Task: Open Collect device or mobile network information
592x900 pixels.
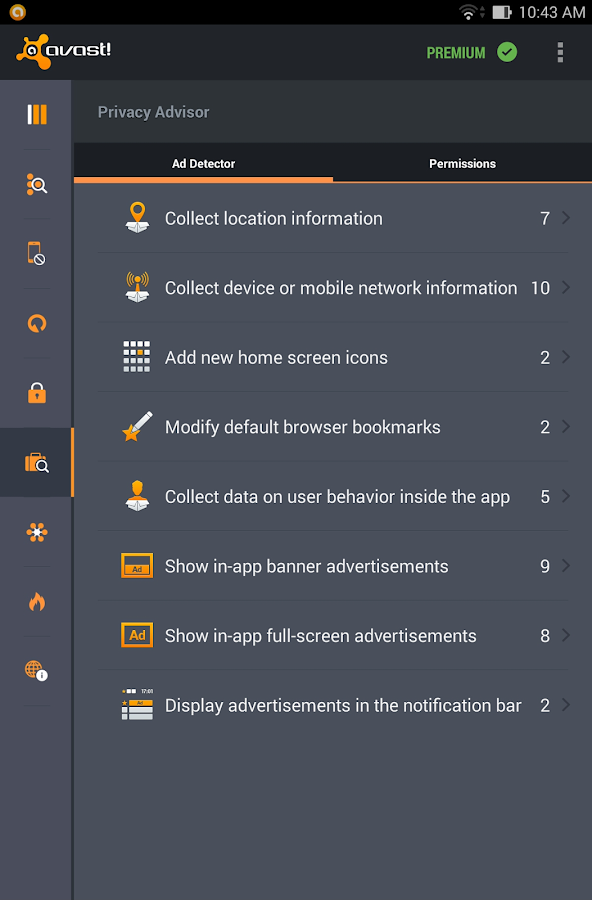Action: (x=333, y=288)
